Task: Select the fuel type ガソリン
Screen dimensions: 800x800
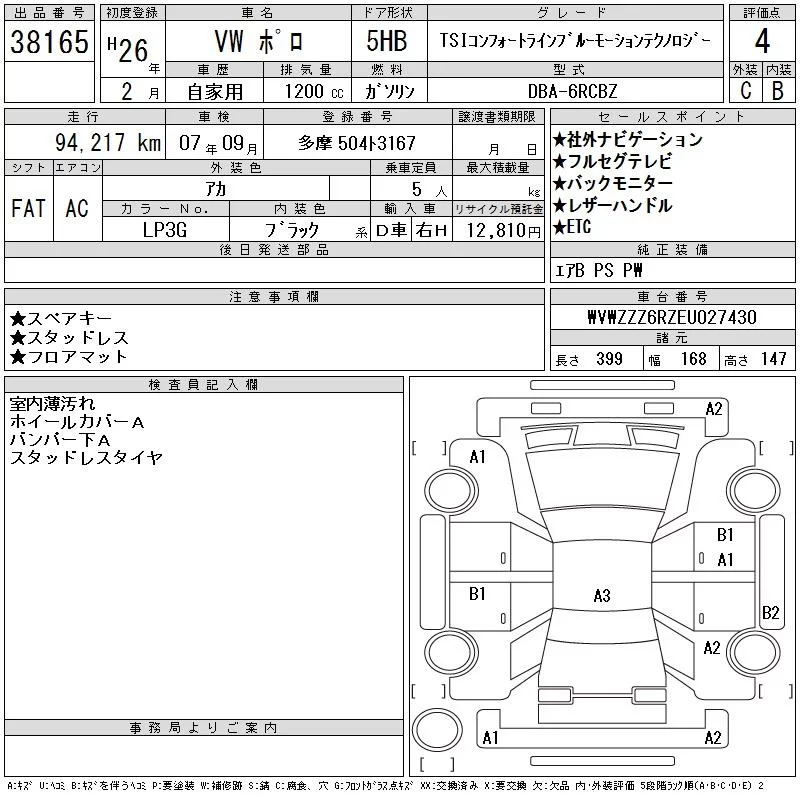Action: point(389,91)
